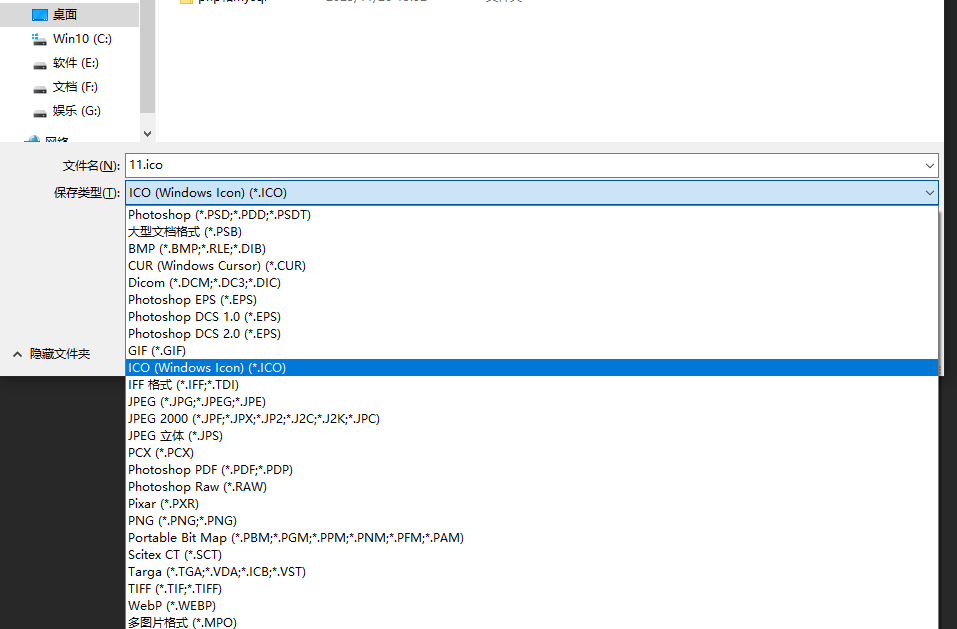Pick Photoshop (*.PSD;*.PDD;*.PSDT) format
Screen dimensions: 957x629
(x=219, y=215)
